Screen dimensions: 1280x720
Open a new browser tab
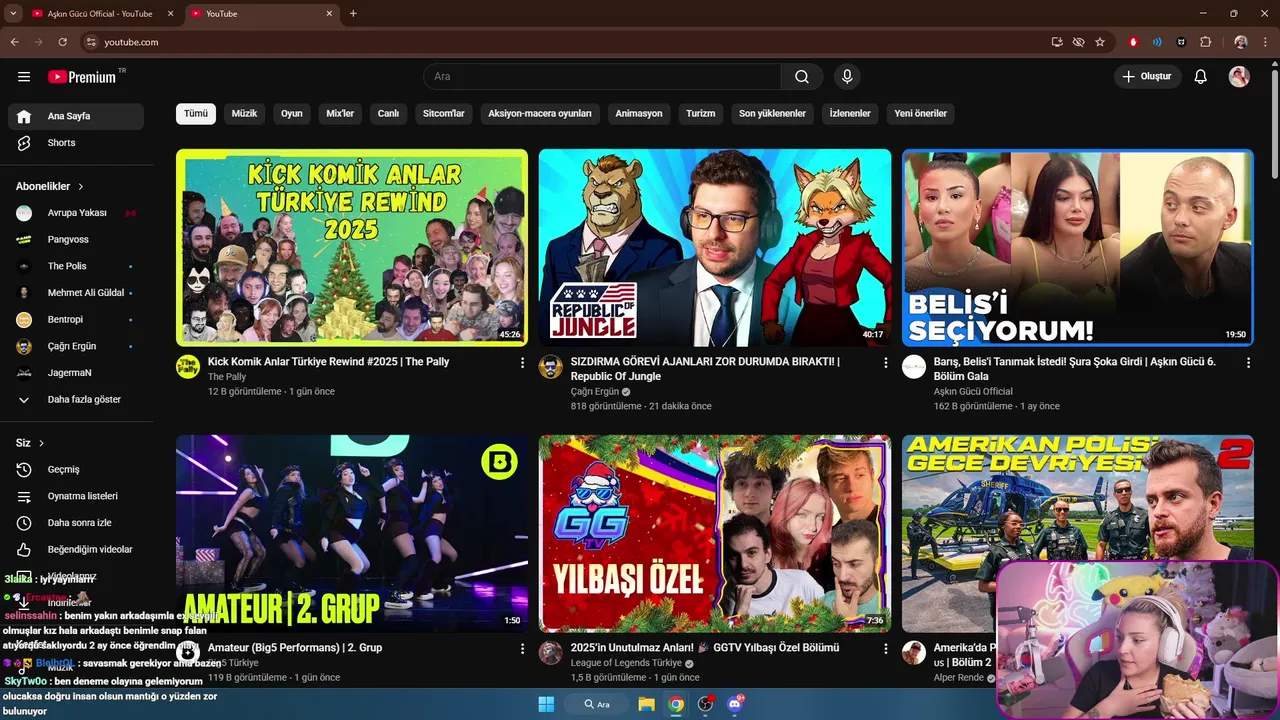click(353, 14)
